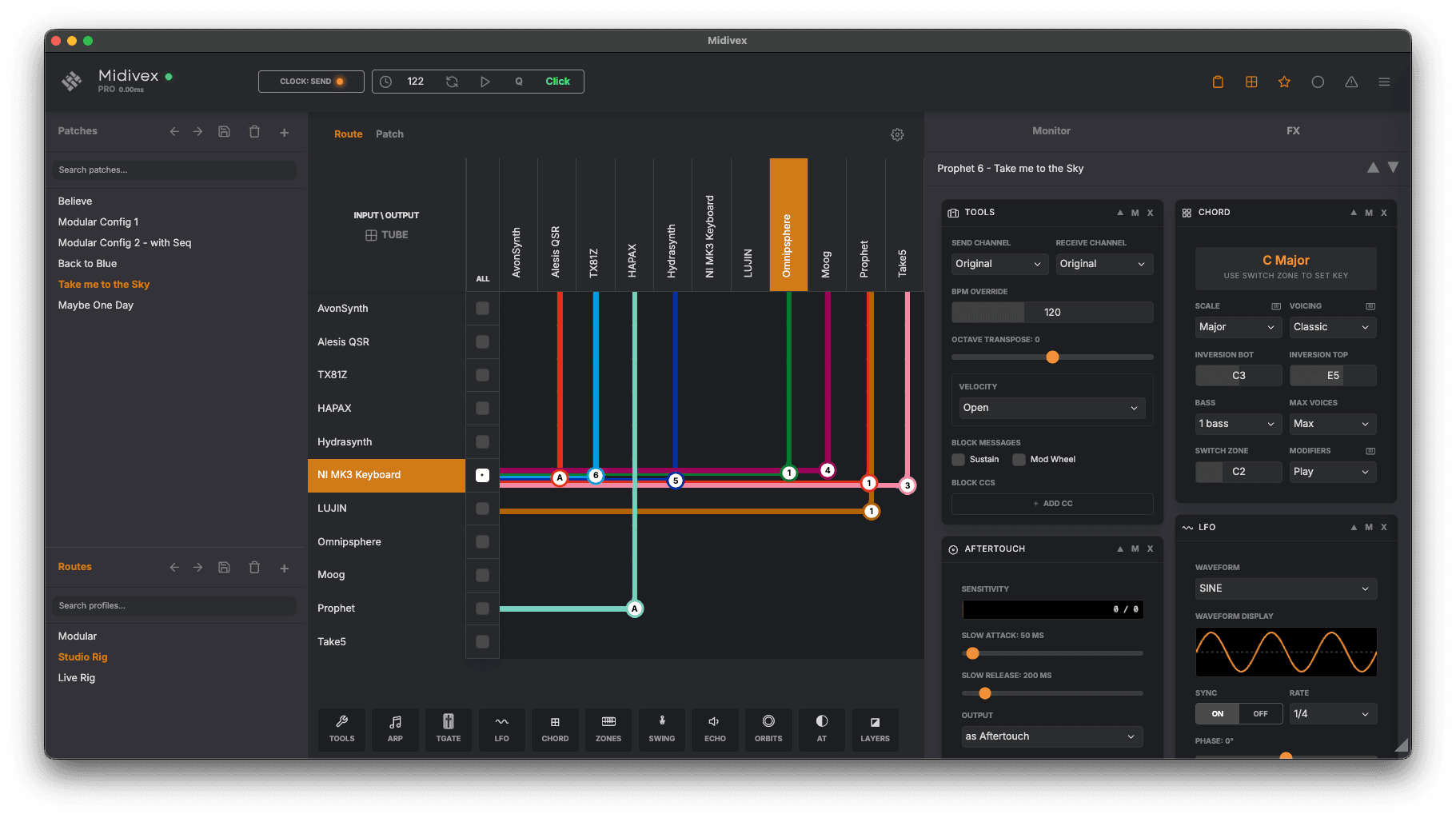Switch to the Patch tab
1456x818 pixels.
(x=389, y=134)
